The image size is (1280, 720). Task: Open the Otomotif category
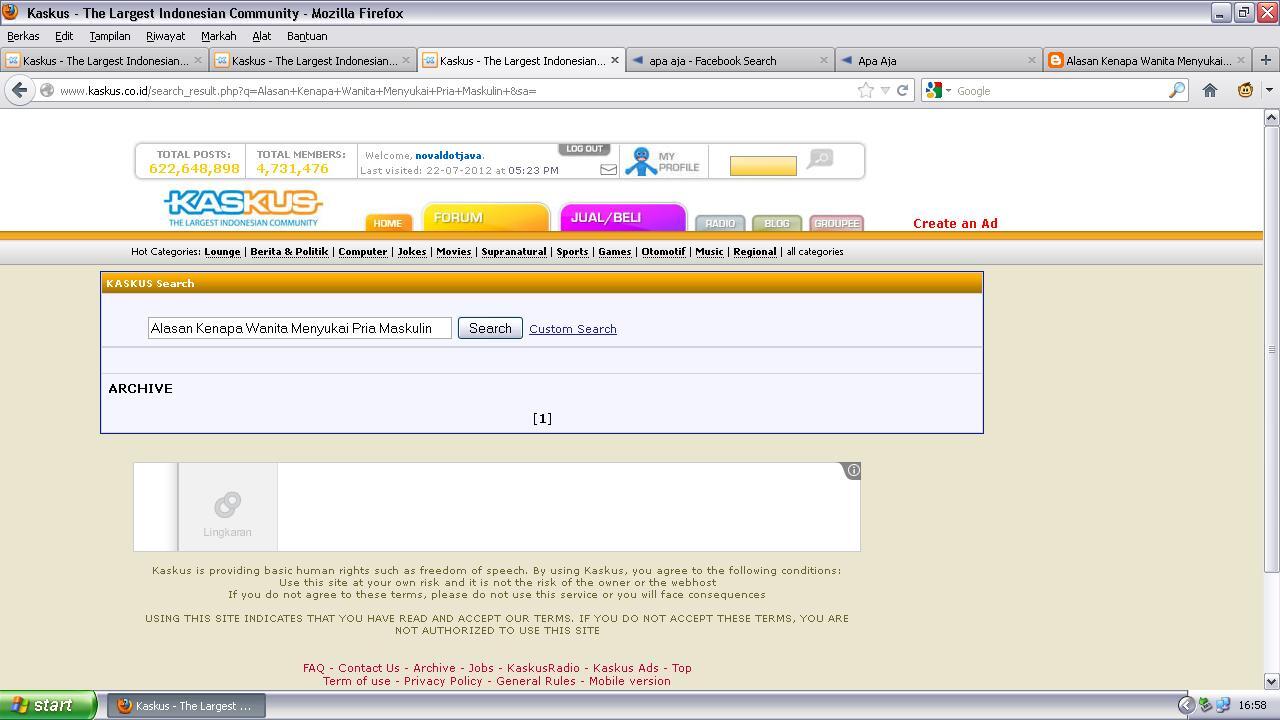click(x=663, y=252)
